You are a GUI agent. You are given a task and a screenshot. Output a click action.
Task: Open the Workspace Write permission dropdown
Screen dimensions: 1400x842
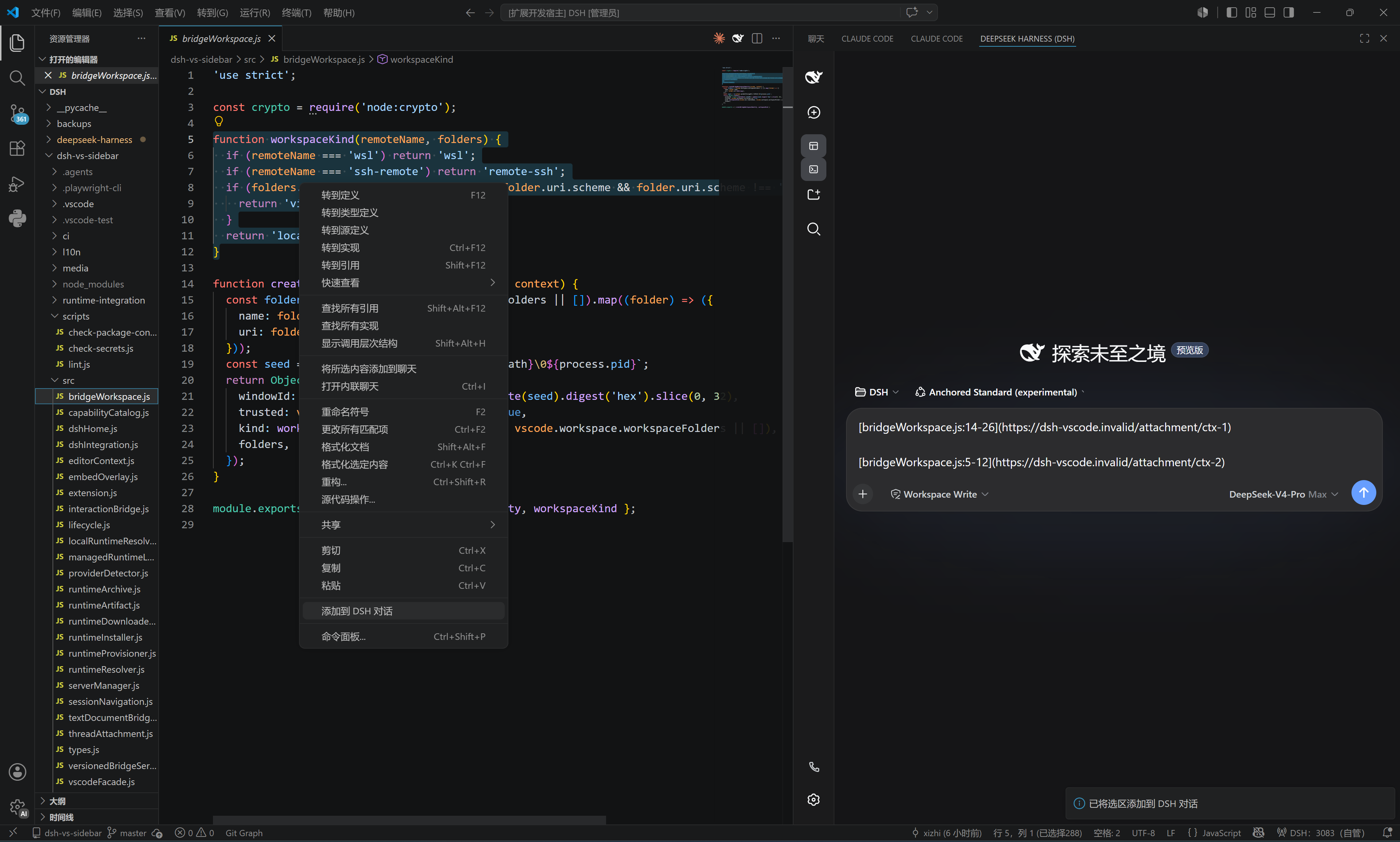pyautogui.click(x=939, y=494)
